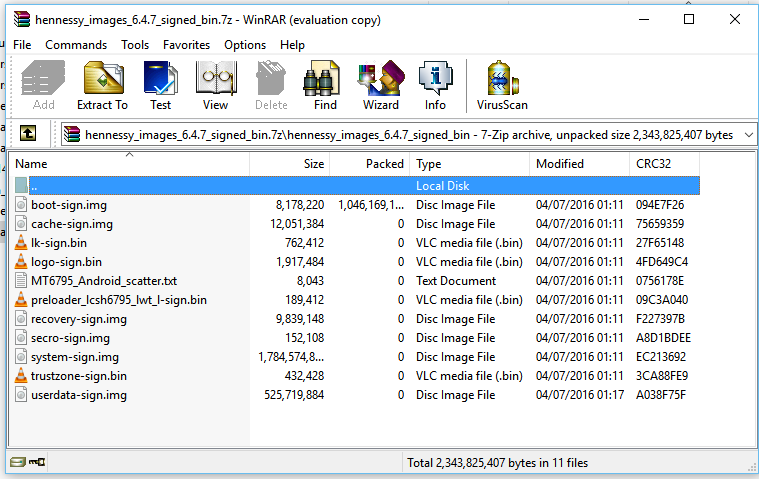Sort files by Modified column

(x=579, y=164)
